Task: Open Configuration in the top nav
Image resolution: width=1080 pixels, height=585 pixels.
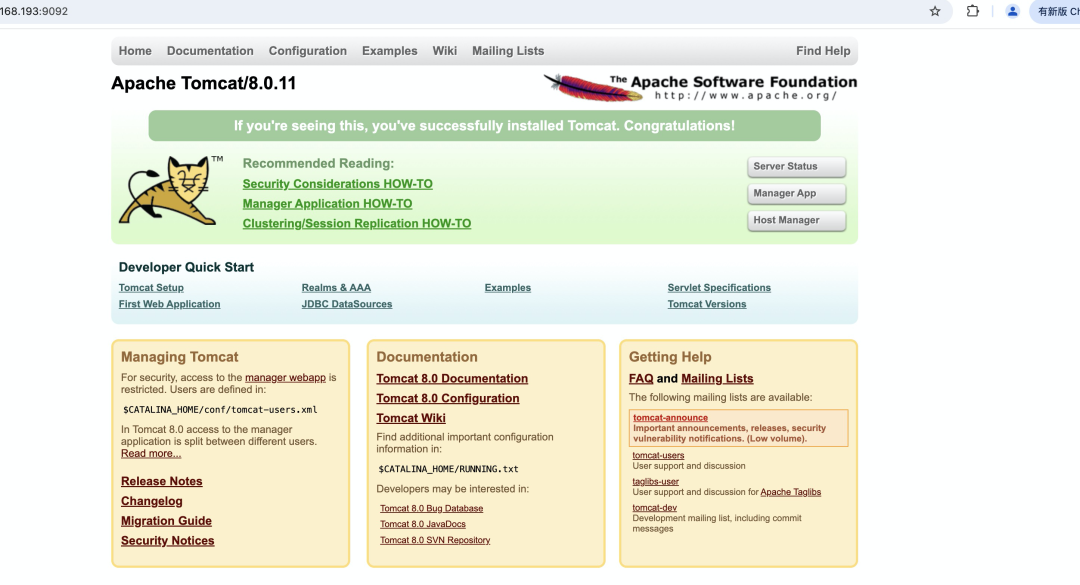Action: click(x=308, y=51)
